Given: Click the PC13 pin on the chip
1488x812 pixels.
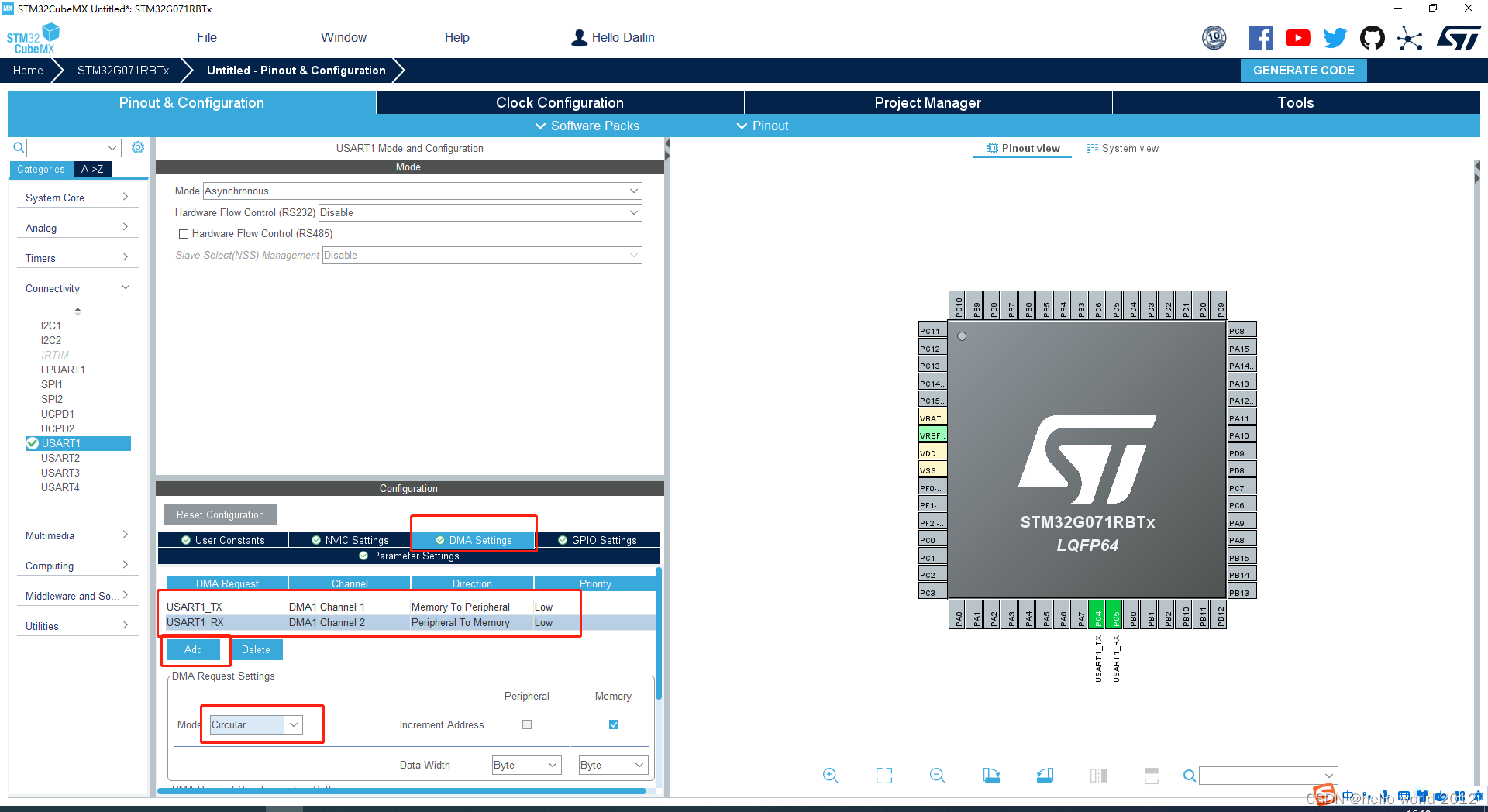Looking at the screenshot, I should (x=932, y=366).
